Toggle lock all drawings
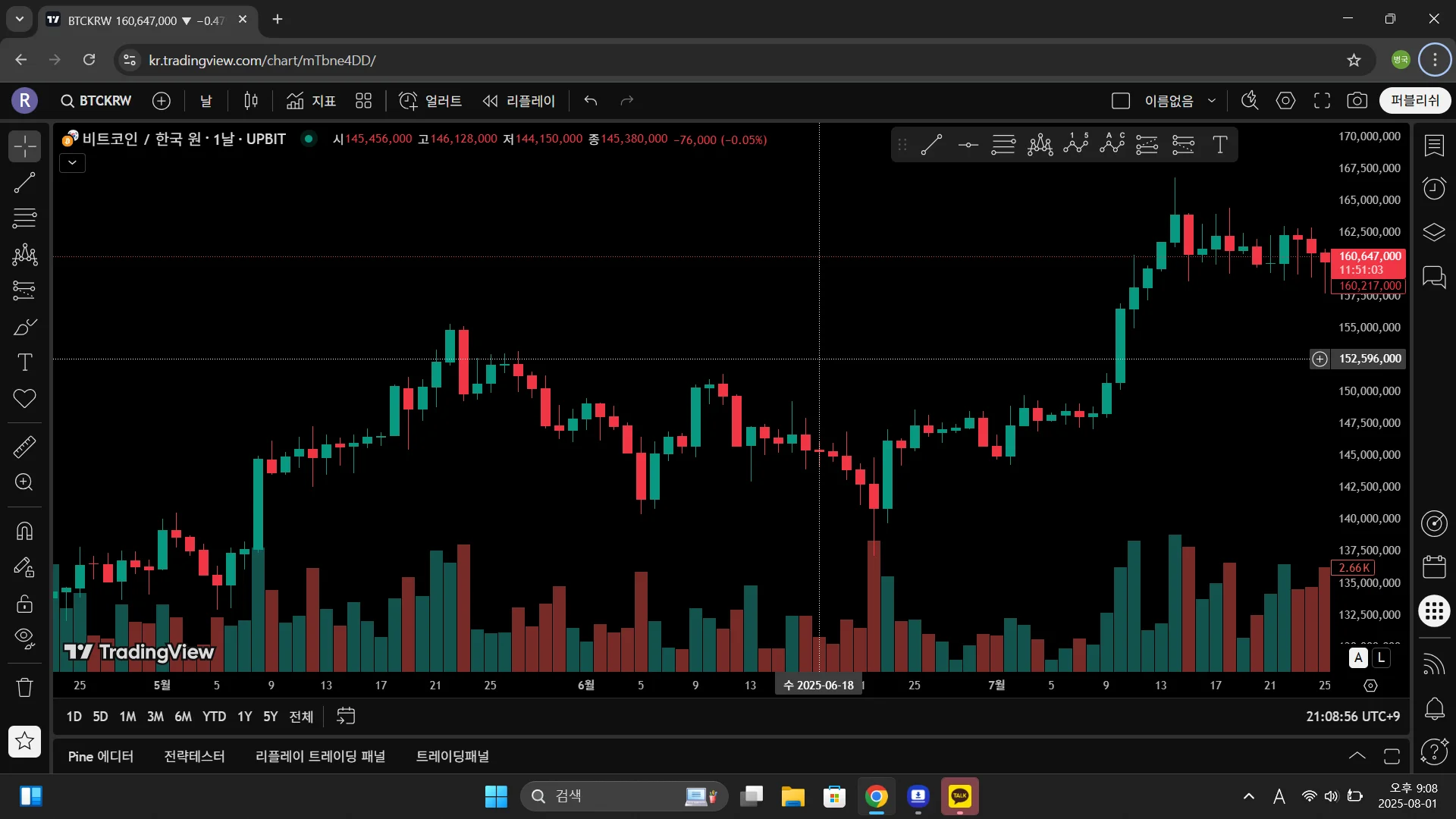This screenshot has width=1456, height=819. pos(24,604)
